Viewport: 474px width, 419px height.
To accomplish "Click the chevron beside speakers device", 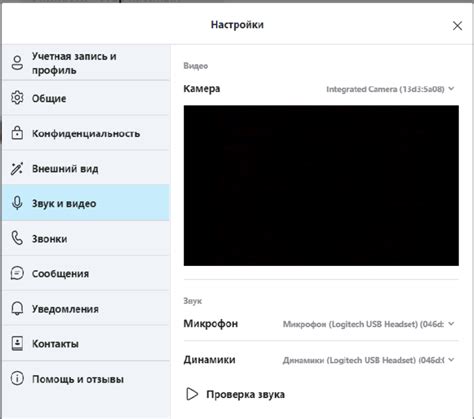I will (451, 360).
